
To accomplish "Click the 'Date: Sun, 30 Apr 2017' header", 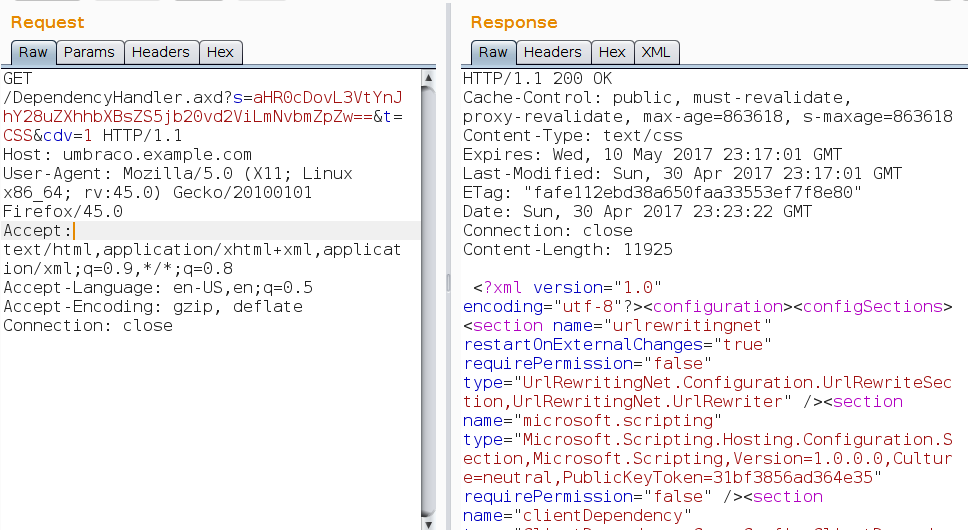I will tap(638, 212).
